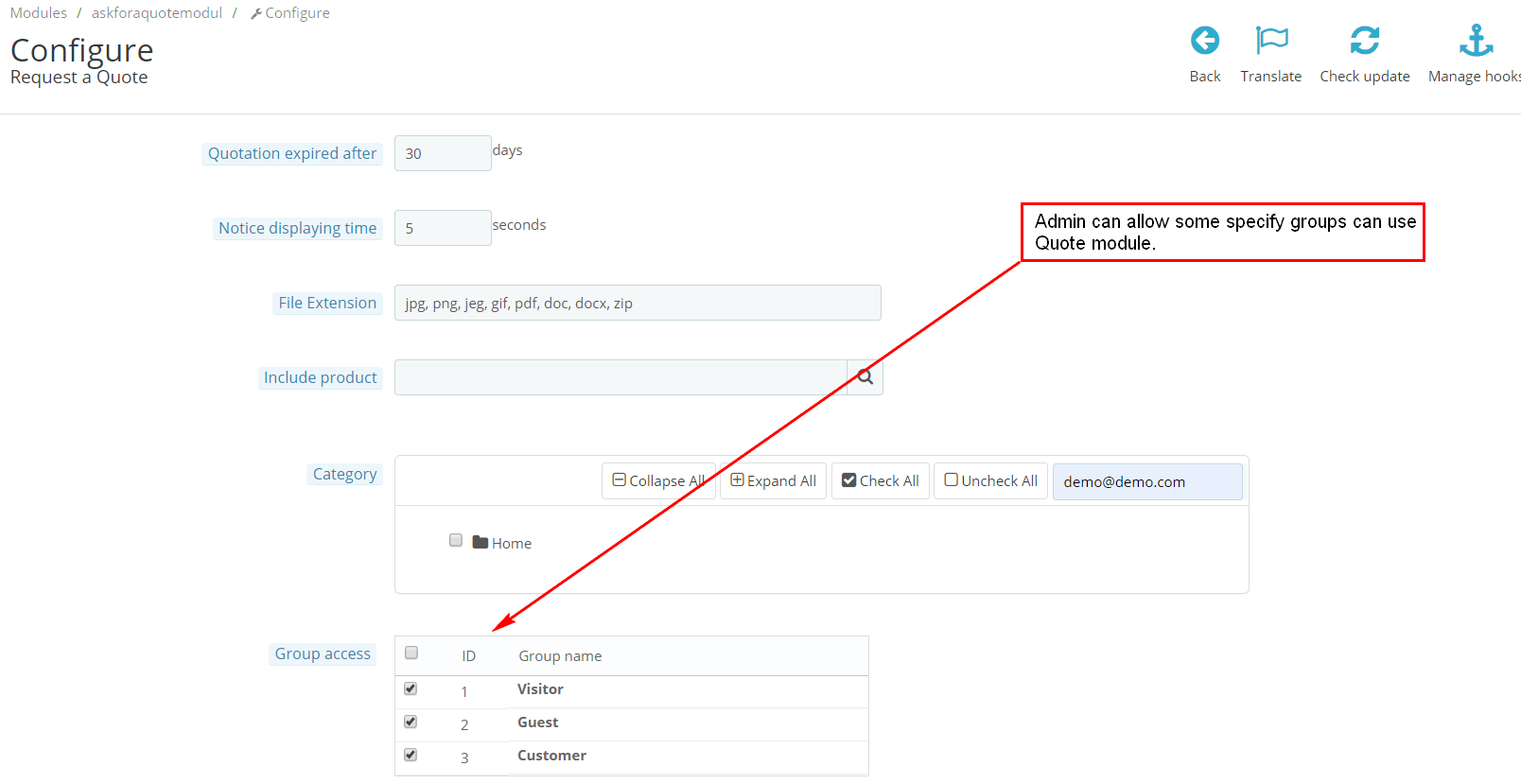This screenshot has width=1521, height=784.
Task: Toggle the select-all groups header checkbox
Action: (411, 653)
